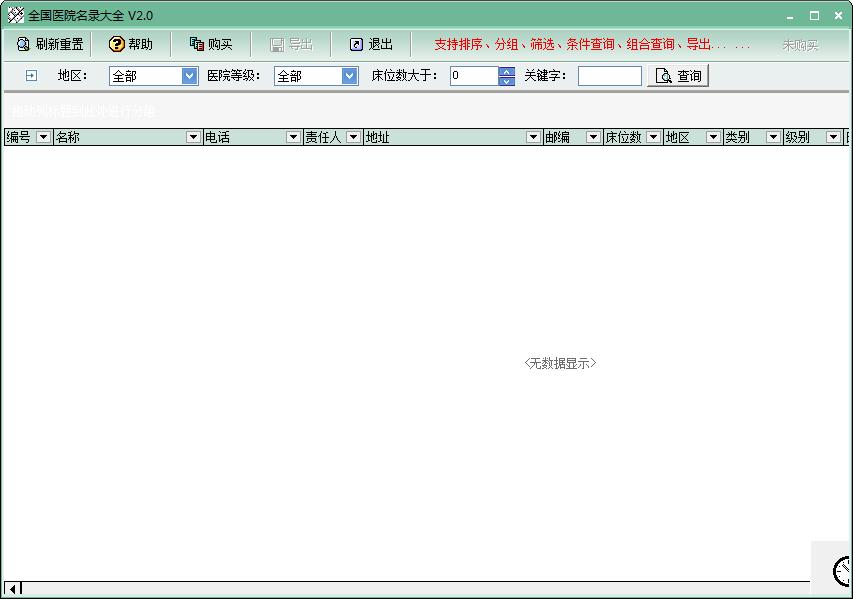Click the 刷新重置 refresh toolbar button
Image resolution: width=853 pixels, height=599 pixels.
tap(50, 44)
